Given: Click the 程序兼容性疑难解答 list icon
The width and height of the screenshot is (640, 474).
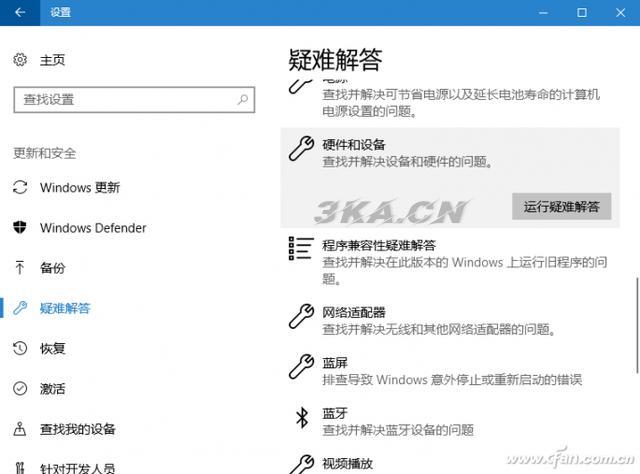Looking at the screenshot, I should click(301, 248).
